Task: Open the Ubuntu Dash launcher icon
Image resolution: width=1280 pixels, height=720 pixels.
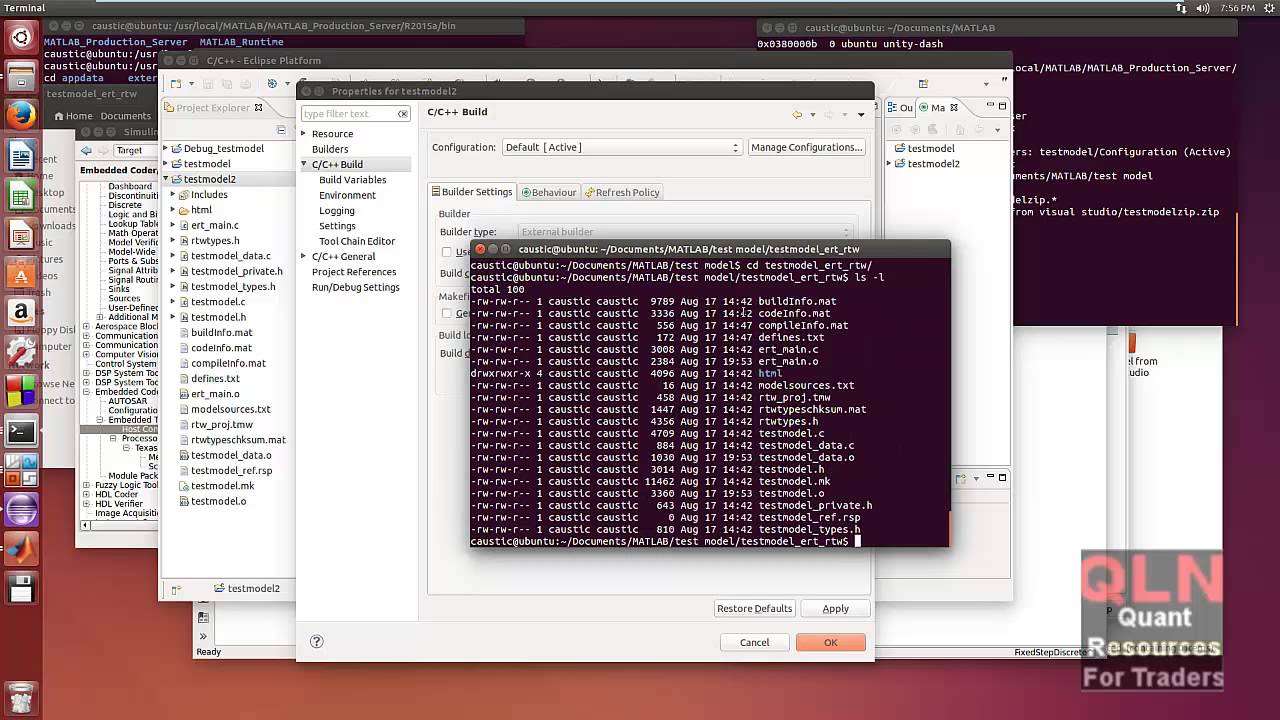Action: [21, 40]
